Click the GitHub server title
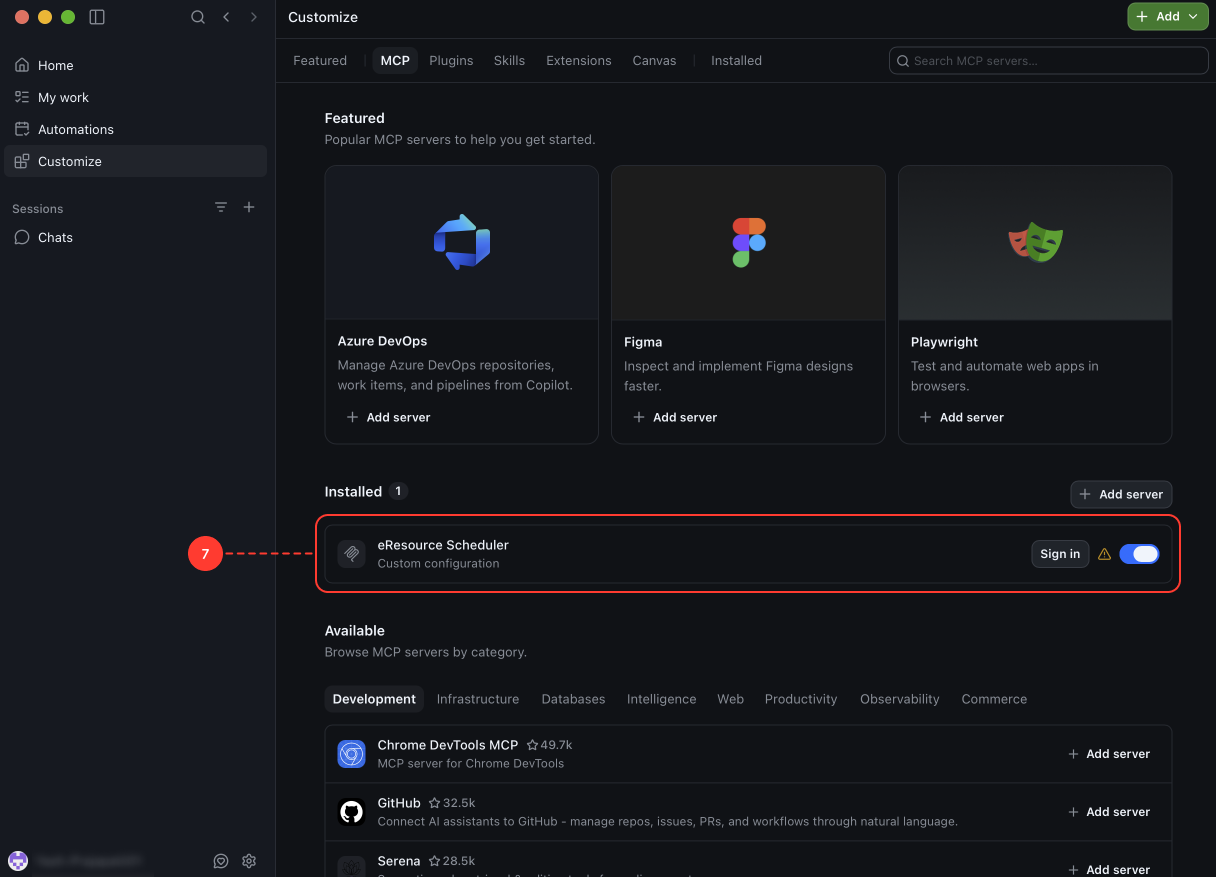Viewport: 1216px width, 877px height. (399, 803)
